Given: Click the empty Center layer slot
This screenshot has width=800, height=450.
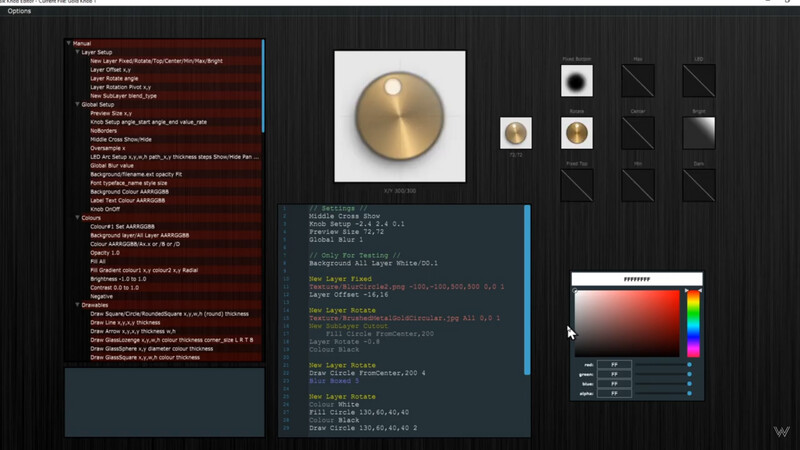Looking at the screenshot, I should 638,133.
